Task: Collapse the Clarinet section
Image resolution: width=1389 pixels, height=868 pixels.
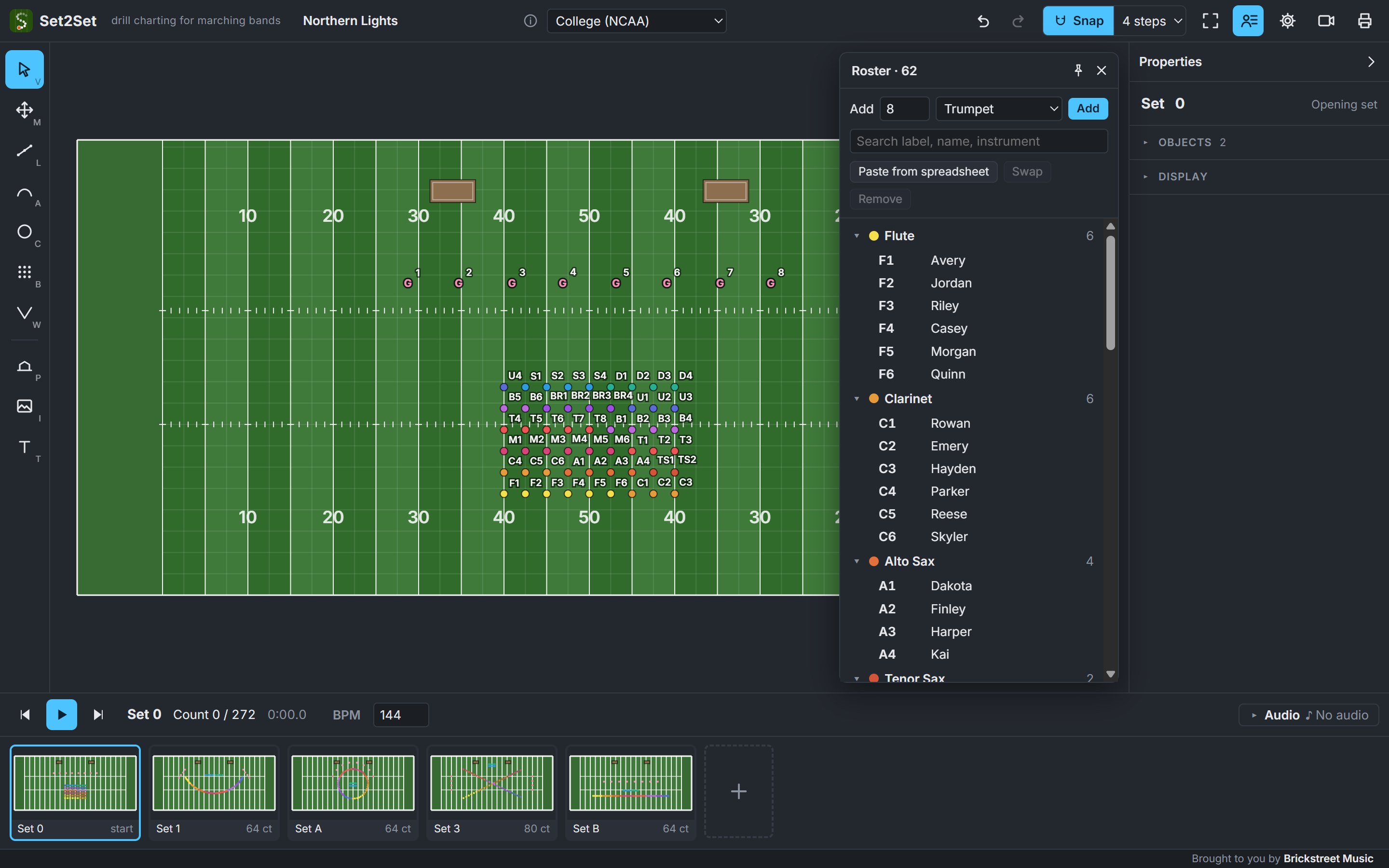Action: point(857,398)
